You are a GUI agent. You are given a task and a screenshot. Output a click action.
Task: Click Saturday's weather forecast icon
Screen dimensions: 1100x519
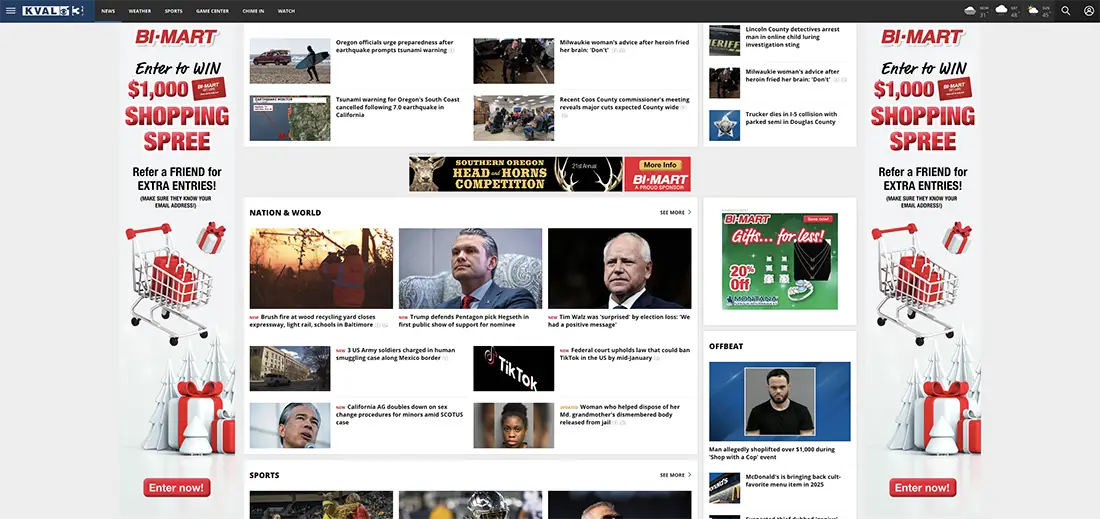point(1001,10)
